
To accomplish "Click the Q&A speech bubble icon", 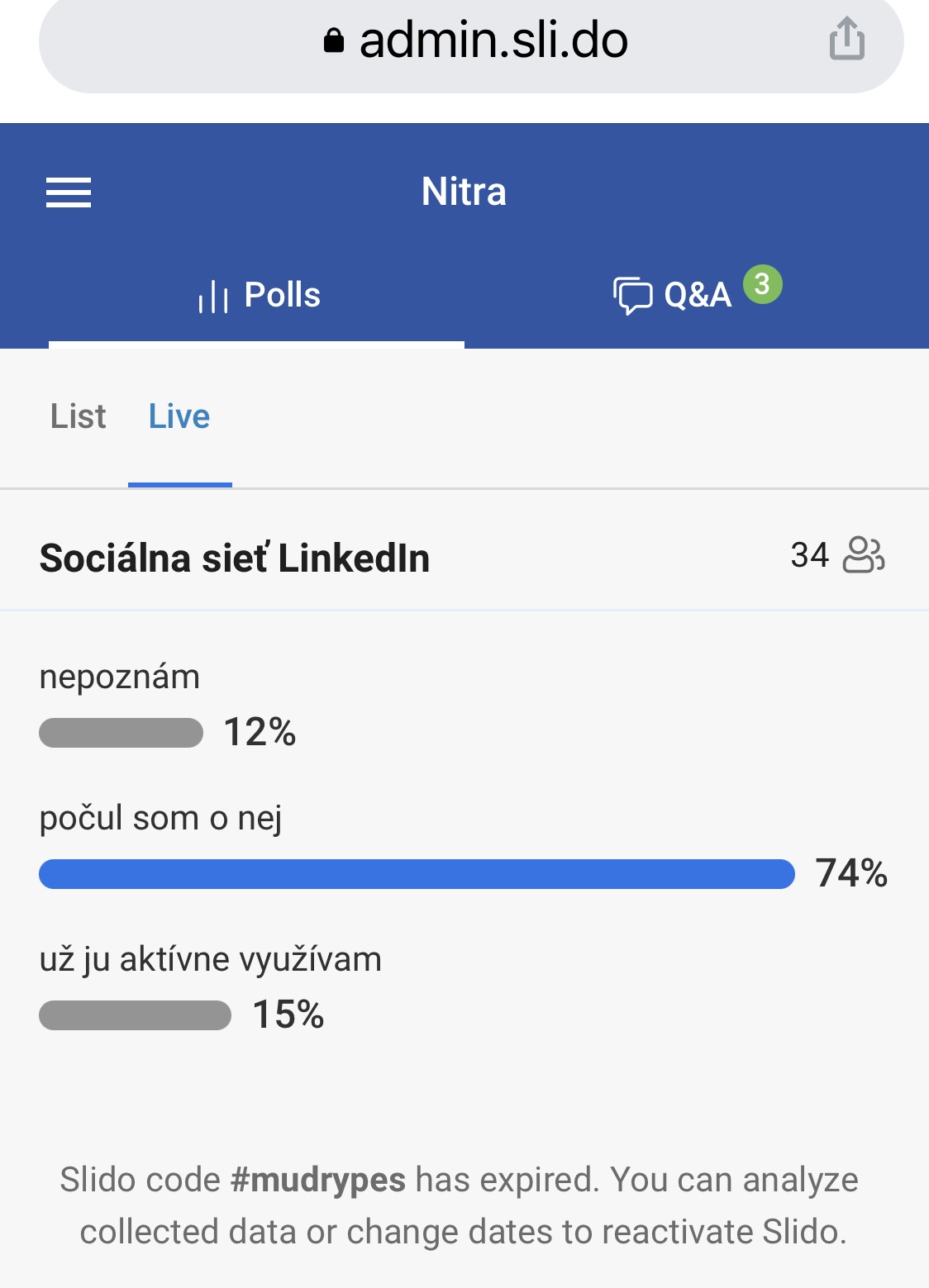I will (x=633, y=296).
